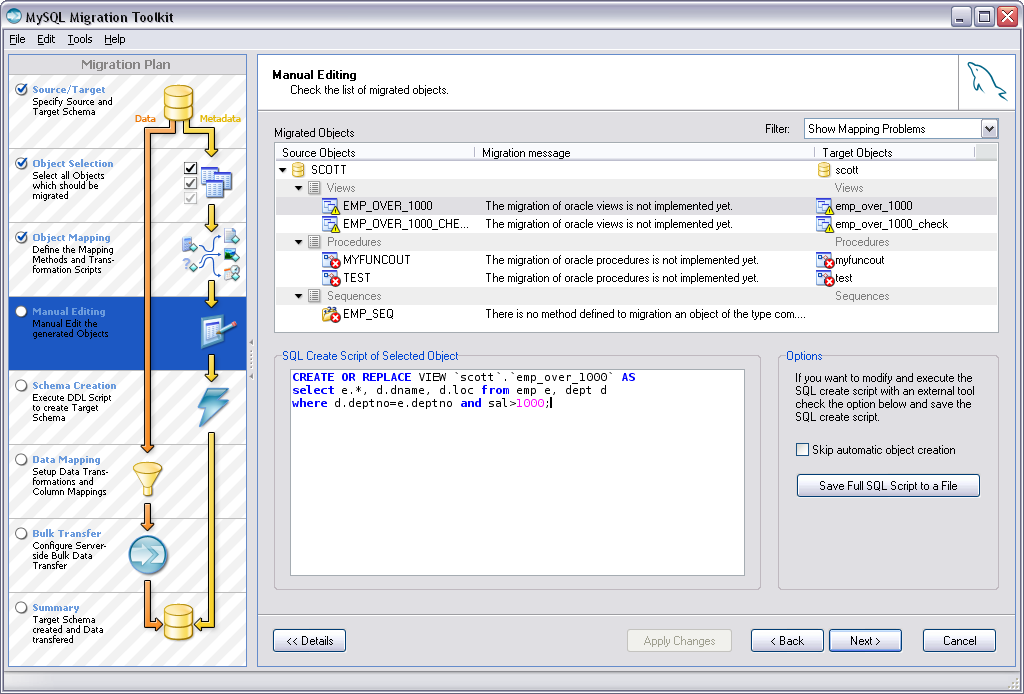The height and width of the screenshot is (694, 1024).
Task: Click the SCOTT source schema icon
Action: click(x=298, y=170)
